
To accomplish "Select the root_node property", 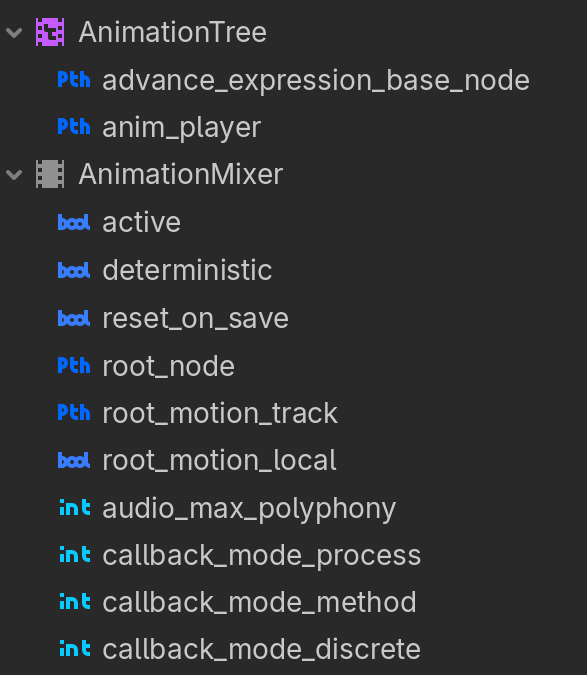I will (168, 366).
